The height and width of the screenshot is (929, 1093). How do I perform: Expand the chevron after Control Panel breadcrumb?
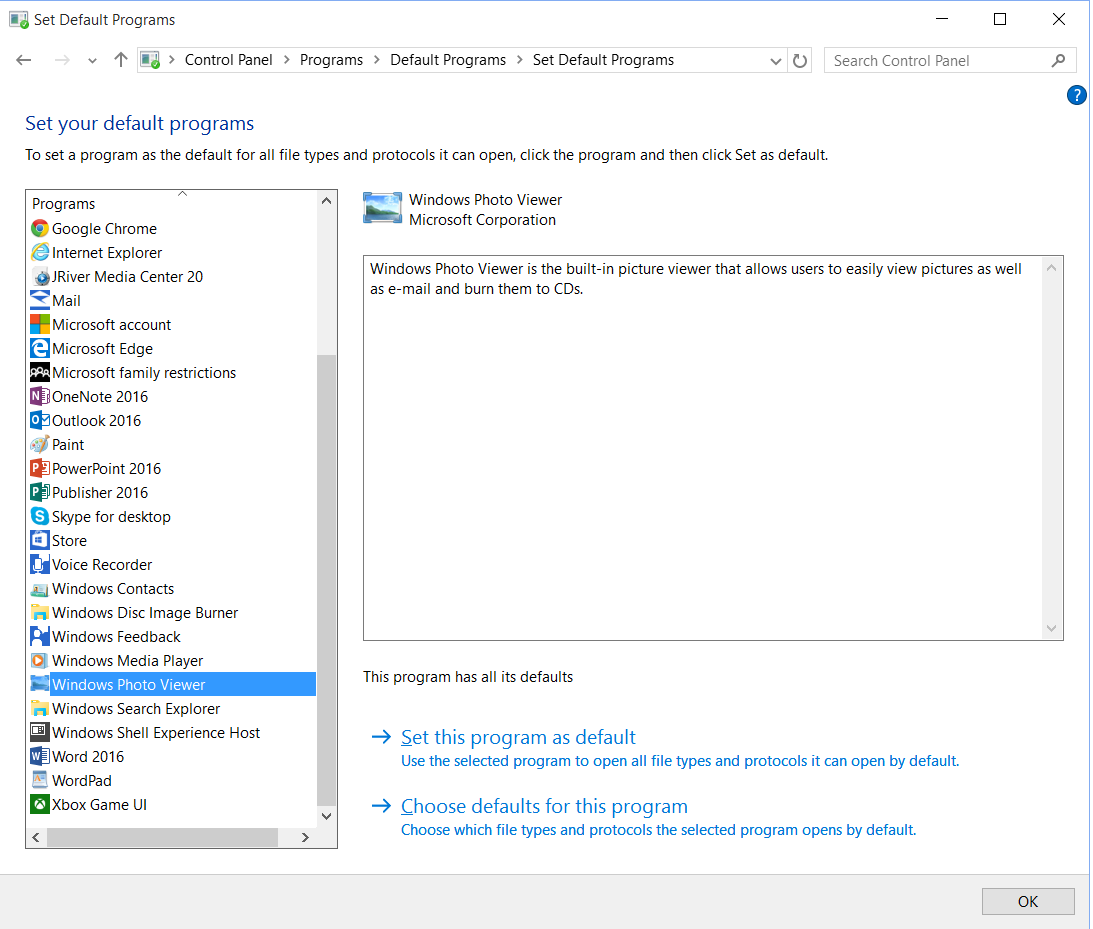click(x=286, y=60)
